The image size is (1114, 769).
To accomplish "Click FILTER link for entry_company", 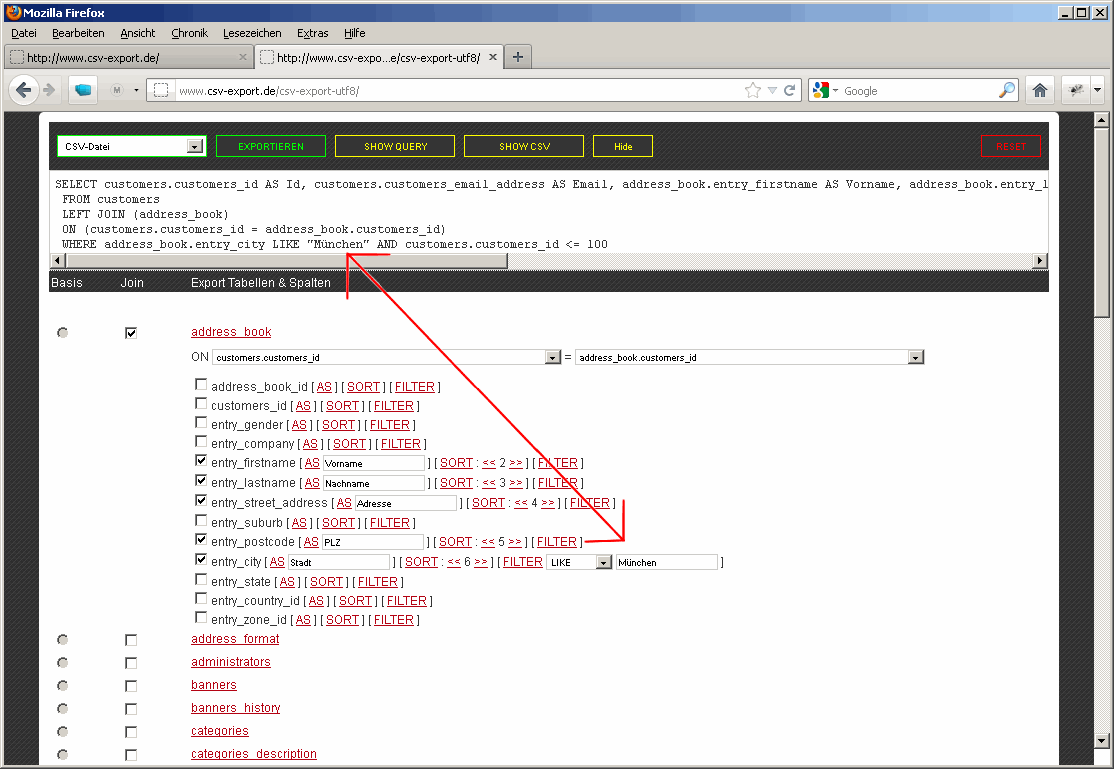I will [x=401, y=443].
